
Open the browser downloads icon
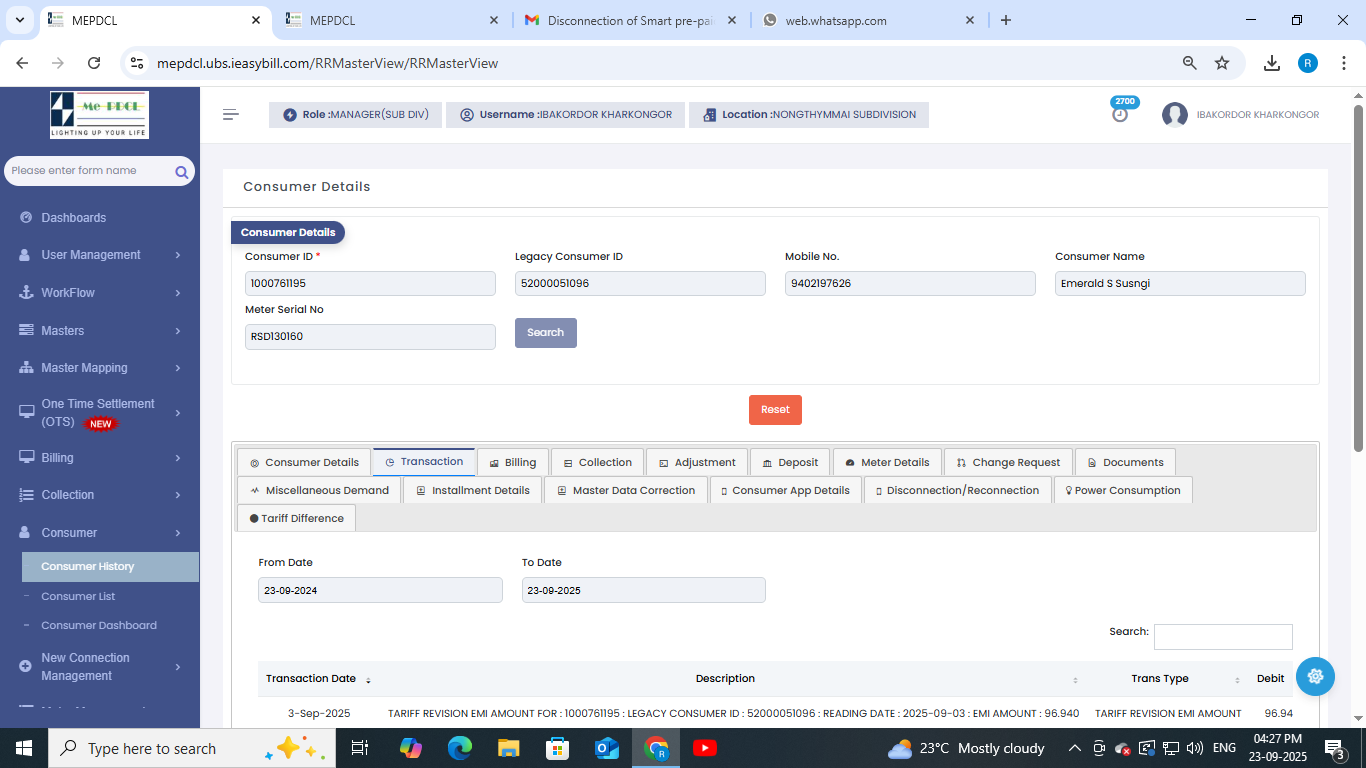click(x=1272, y=63)
